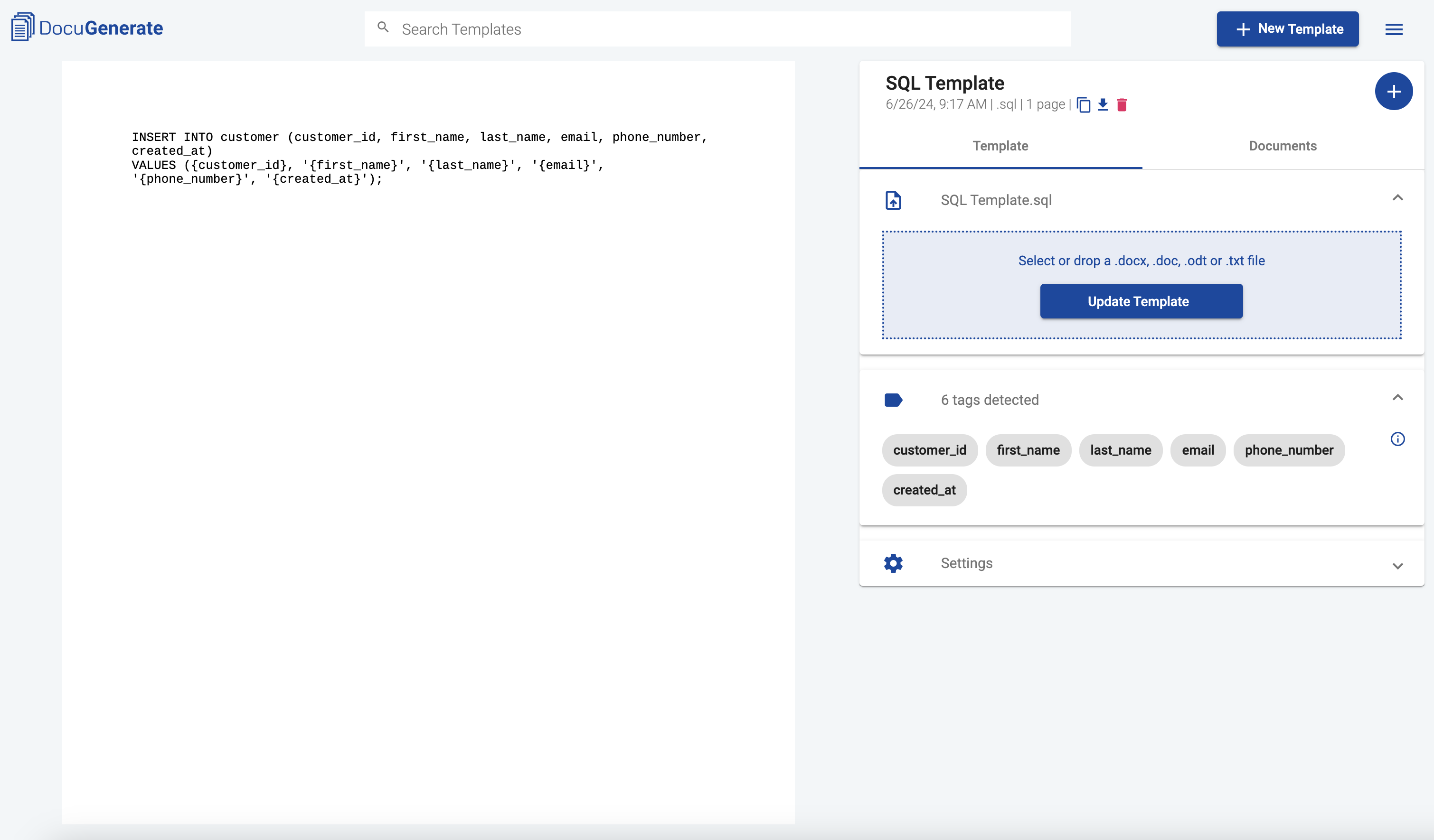Click the DocuGenerate logo icon
1434x840 pixels.
tap(22, 28)
